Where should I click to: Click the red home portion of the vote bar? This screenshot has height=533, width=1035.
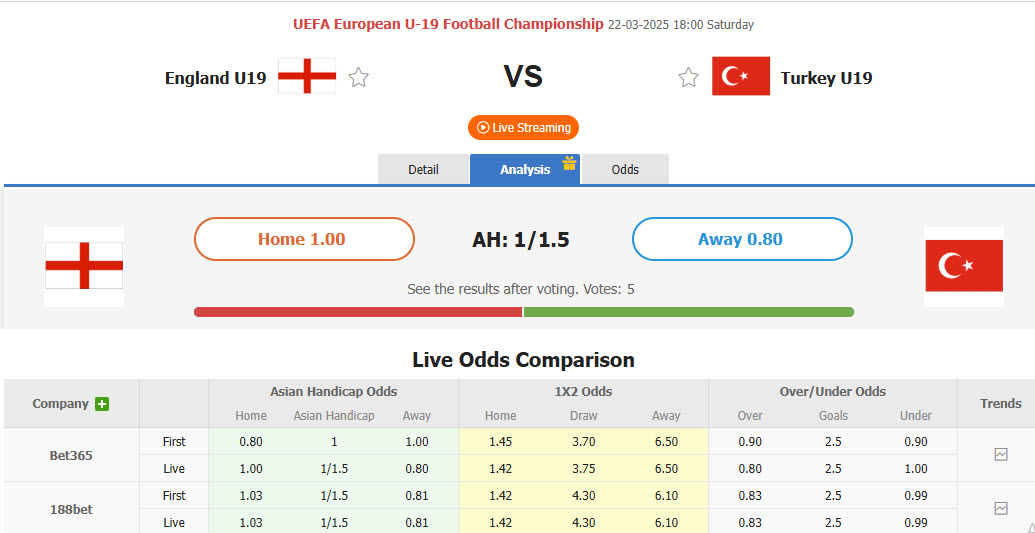358,312
